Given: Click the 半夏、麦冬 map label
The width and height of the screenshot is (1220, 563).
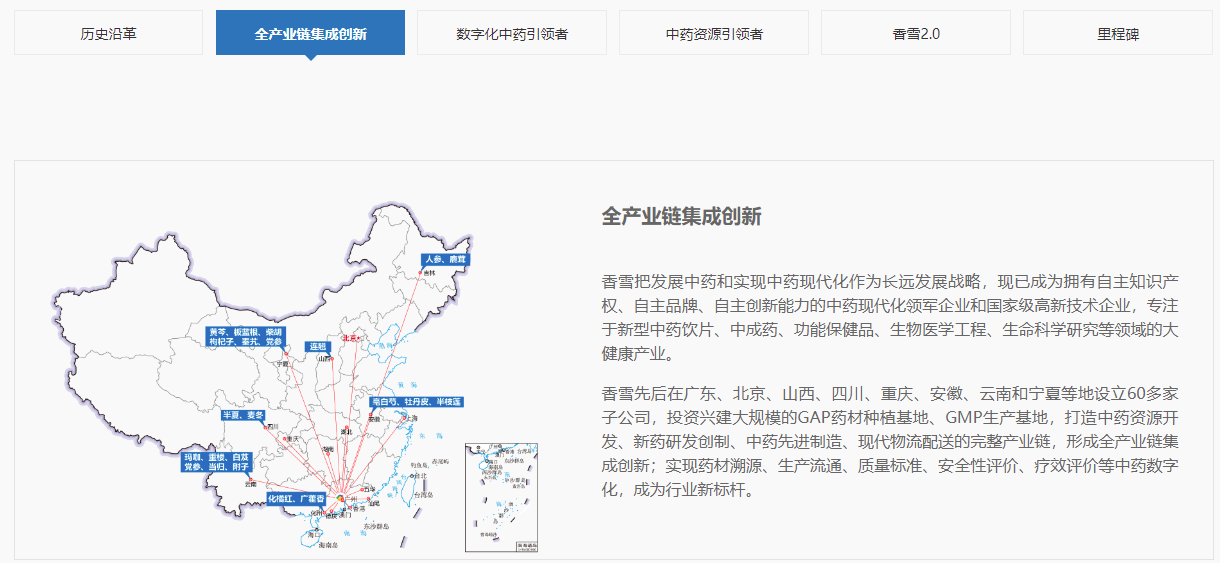Looking at the screenshot, I should click(x=243, y=414).
